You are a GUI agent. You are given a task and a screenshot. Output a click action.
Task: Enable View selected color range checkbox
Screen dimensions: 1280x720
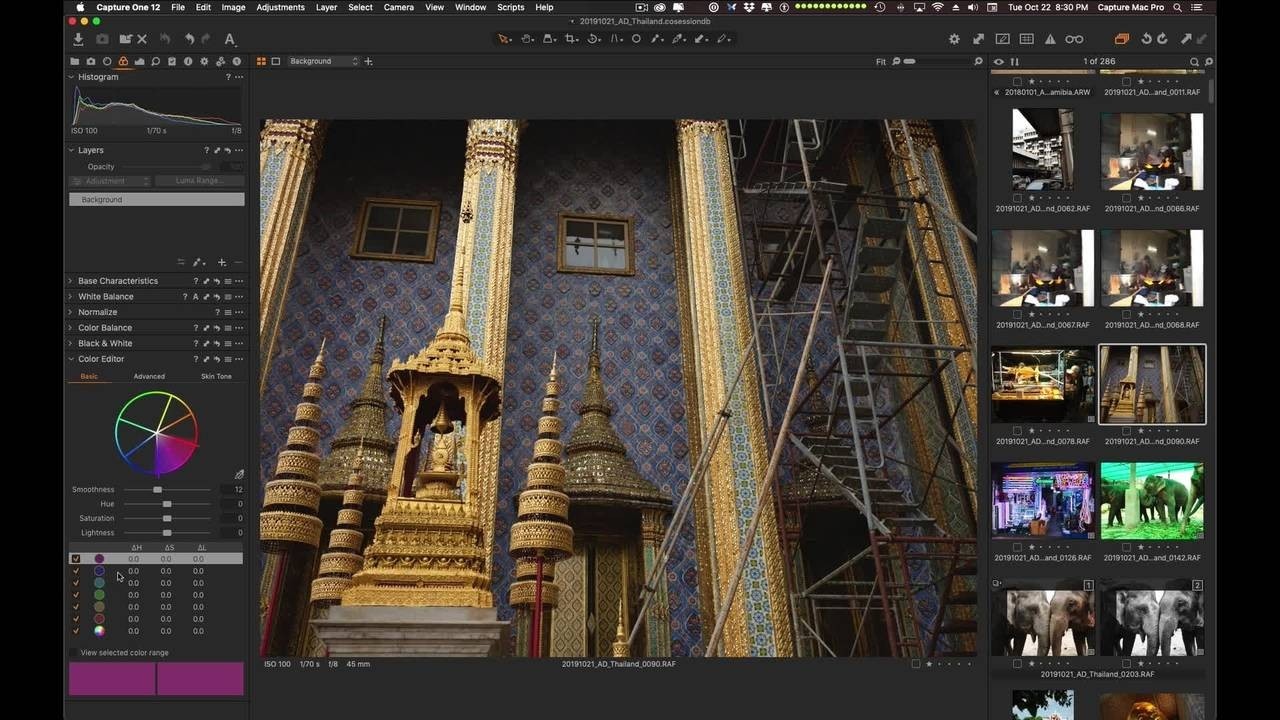[x=74, y=653]
